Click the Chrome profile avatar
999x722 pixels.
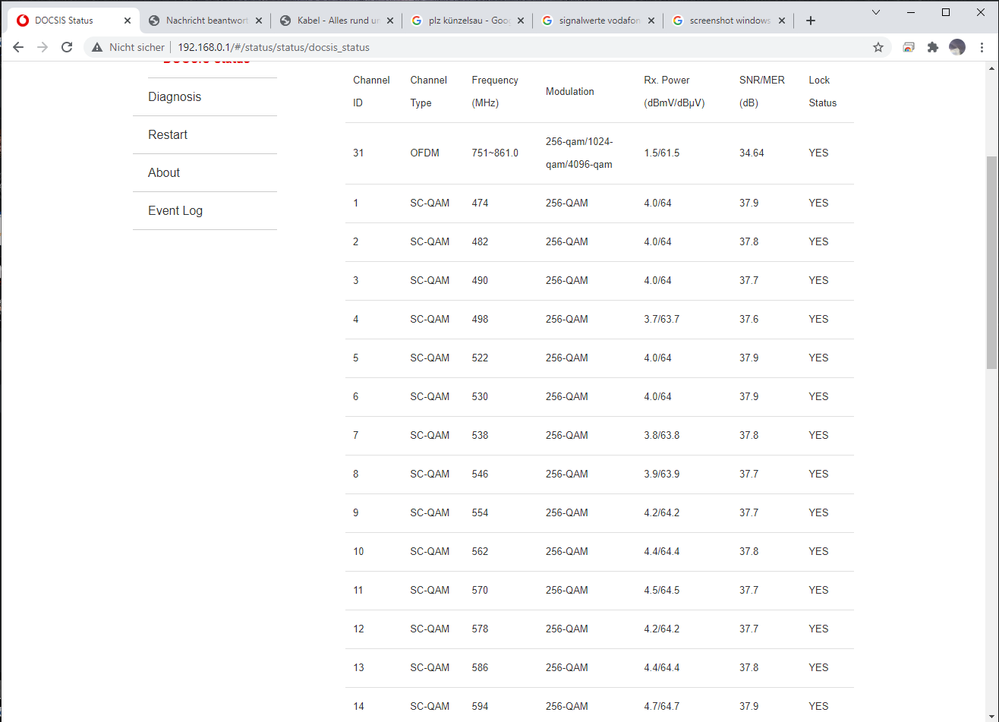[x=957, y=47]
